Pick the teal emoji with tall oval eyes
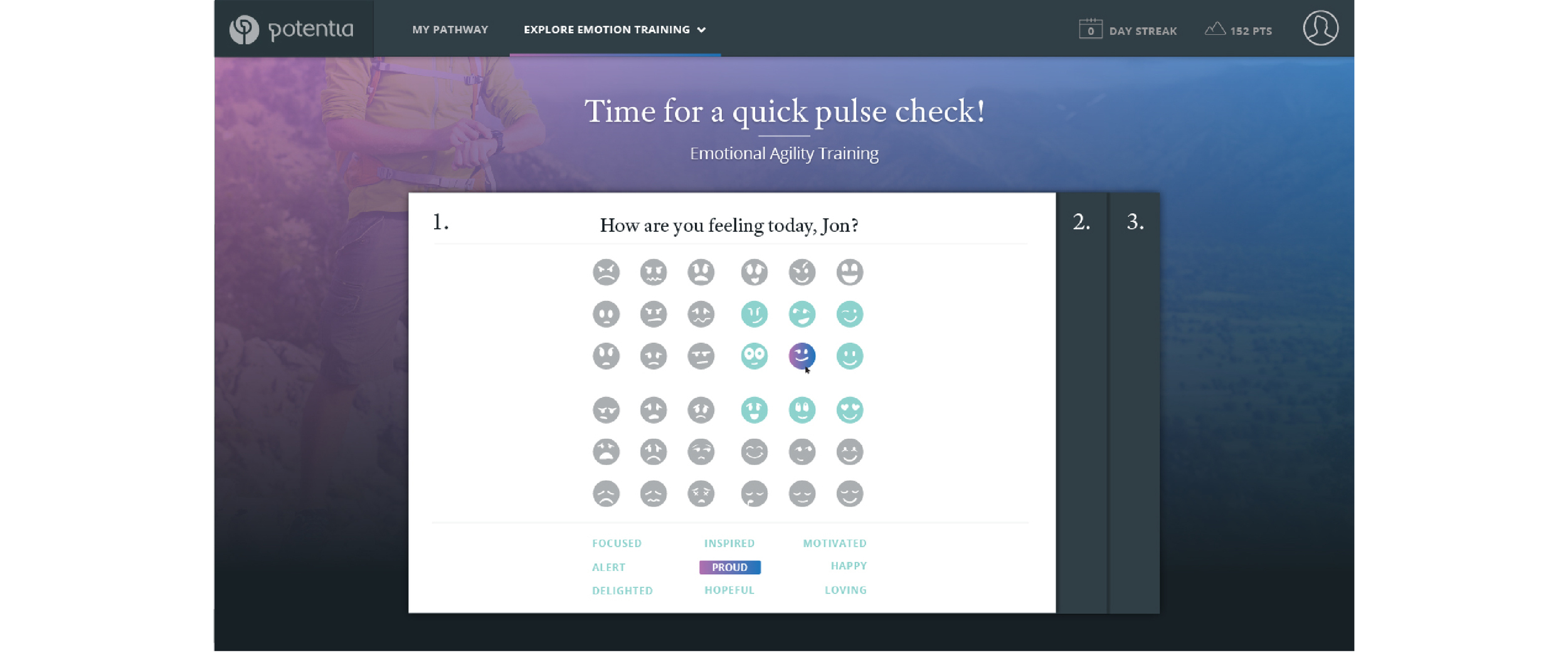Screen dimensions: 1568x655 [x=802, y=410]
